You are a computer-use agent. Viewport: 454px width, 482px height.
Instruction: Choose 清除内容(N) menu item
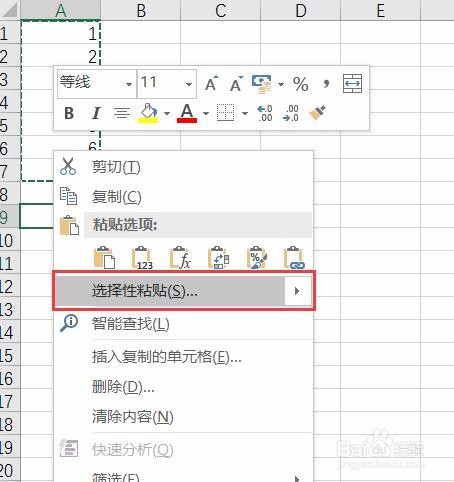point(183,417)
